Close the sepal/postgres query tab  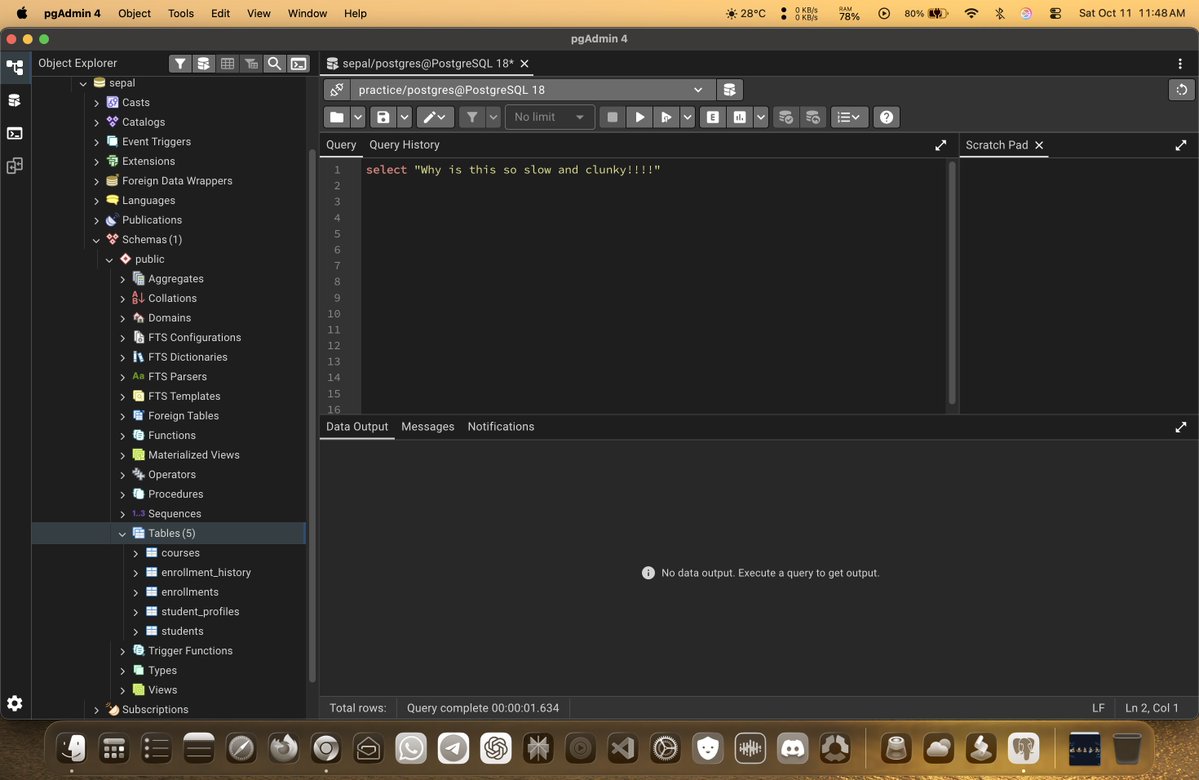pyautogui.click(x=525, y=63)
